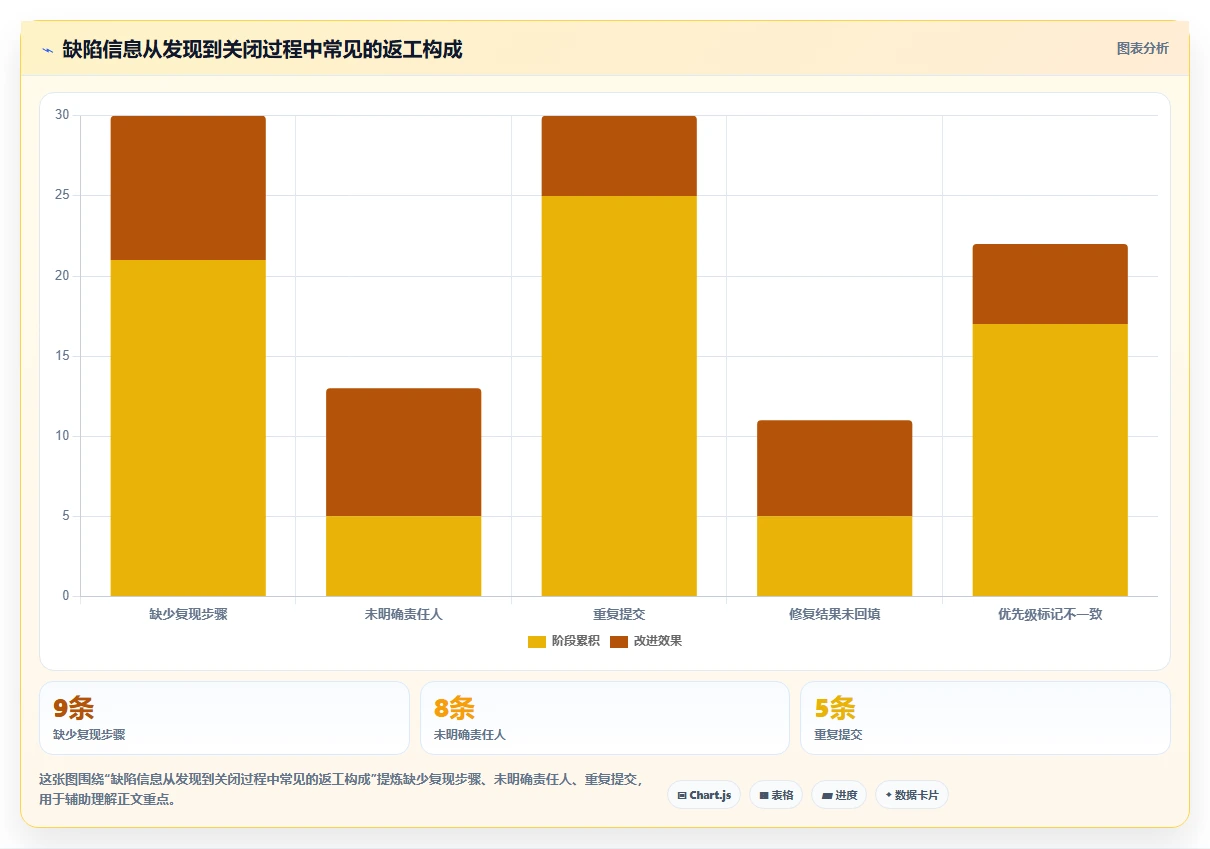Select the 表格 tag chip
This screenshot has height=849, width=1210.
coord(776,795)
